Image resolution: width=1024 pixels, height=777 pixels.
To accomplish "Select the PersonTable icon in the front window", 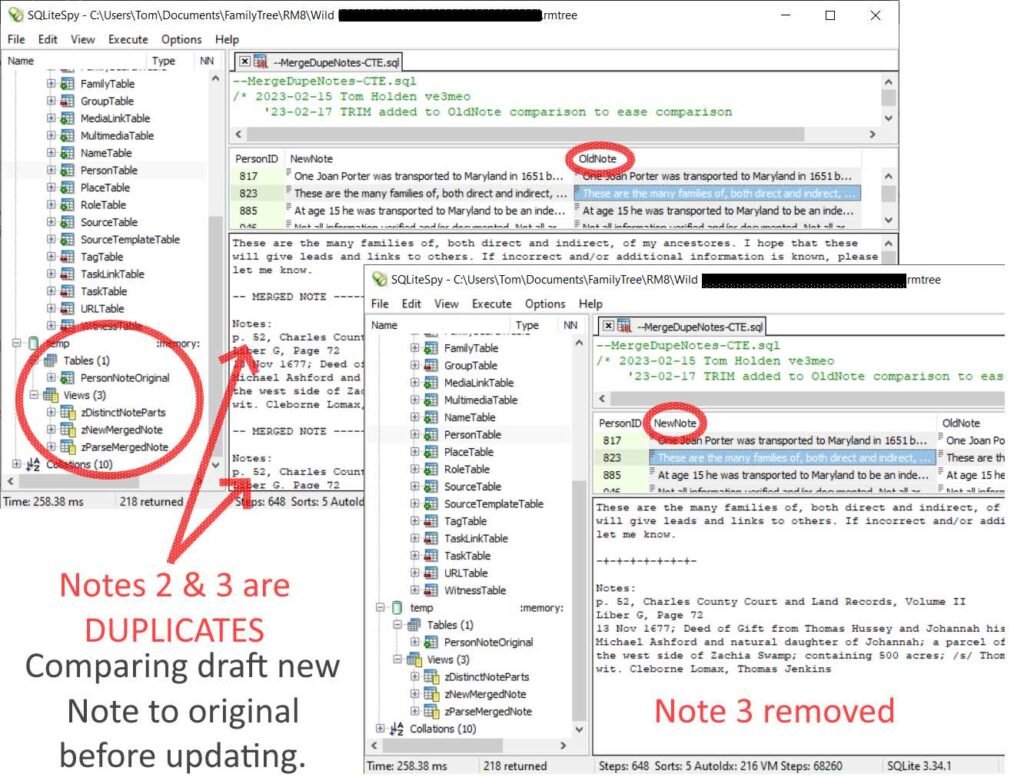I will tap(431, 435).
